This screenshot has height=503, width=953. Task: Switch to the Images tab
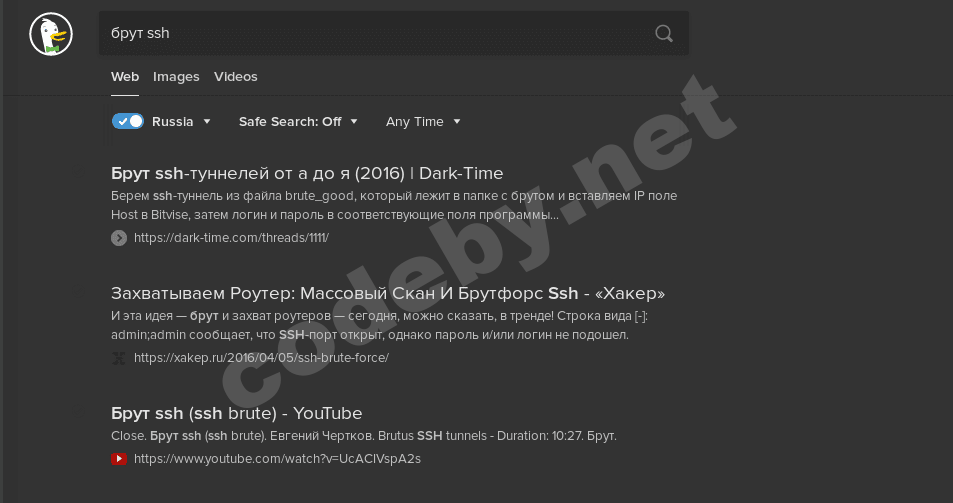176,77
